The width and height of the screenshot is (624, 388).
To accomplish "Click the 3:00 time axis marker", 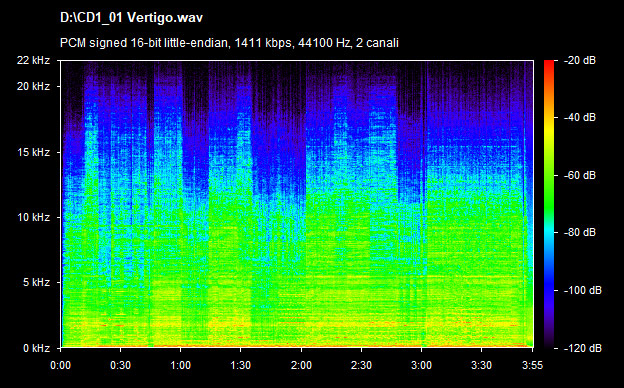I will (x=421, y=365).
